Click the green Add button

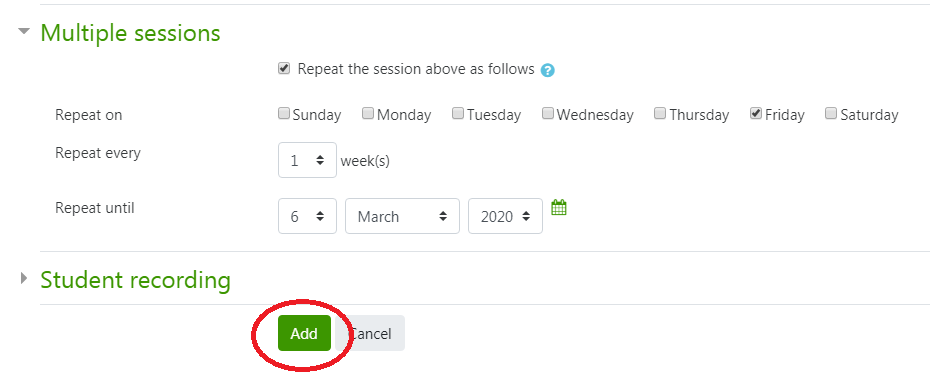pyautogui.click(x=304, y=333)
